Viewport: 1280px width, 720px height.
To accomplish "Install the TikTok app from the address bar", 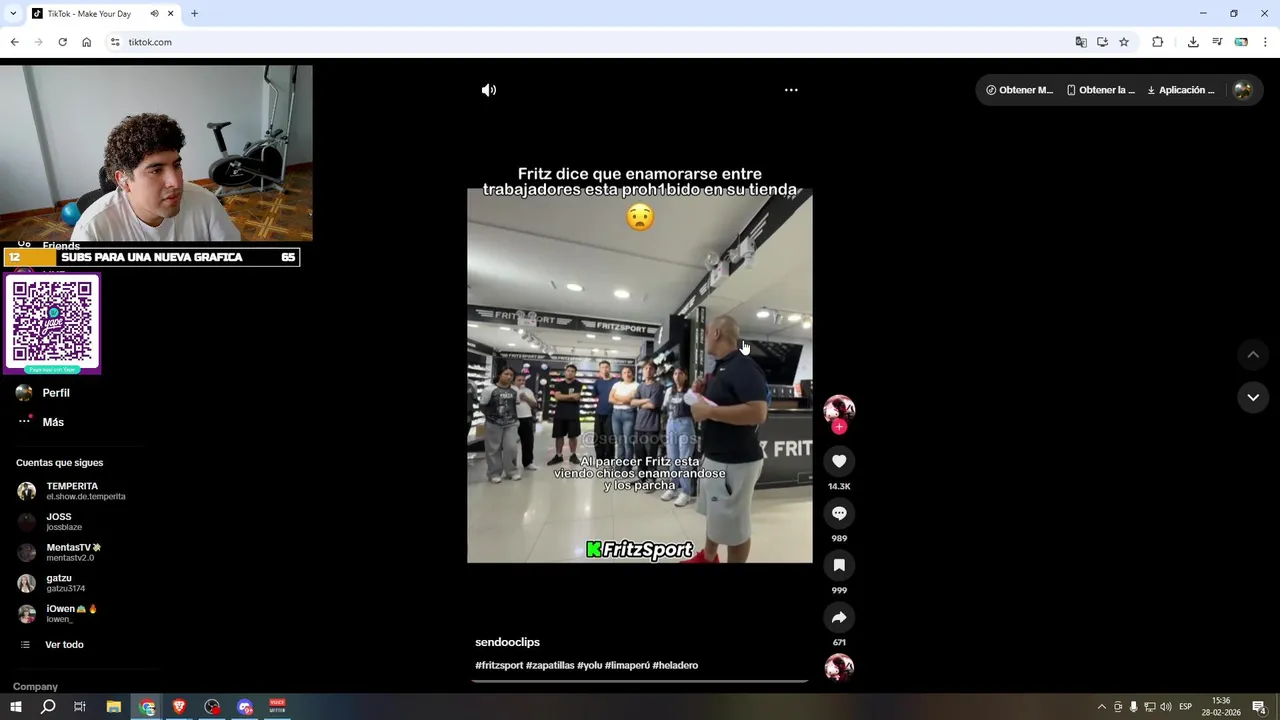I will point(1102,42).
